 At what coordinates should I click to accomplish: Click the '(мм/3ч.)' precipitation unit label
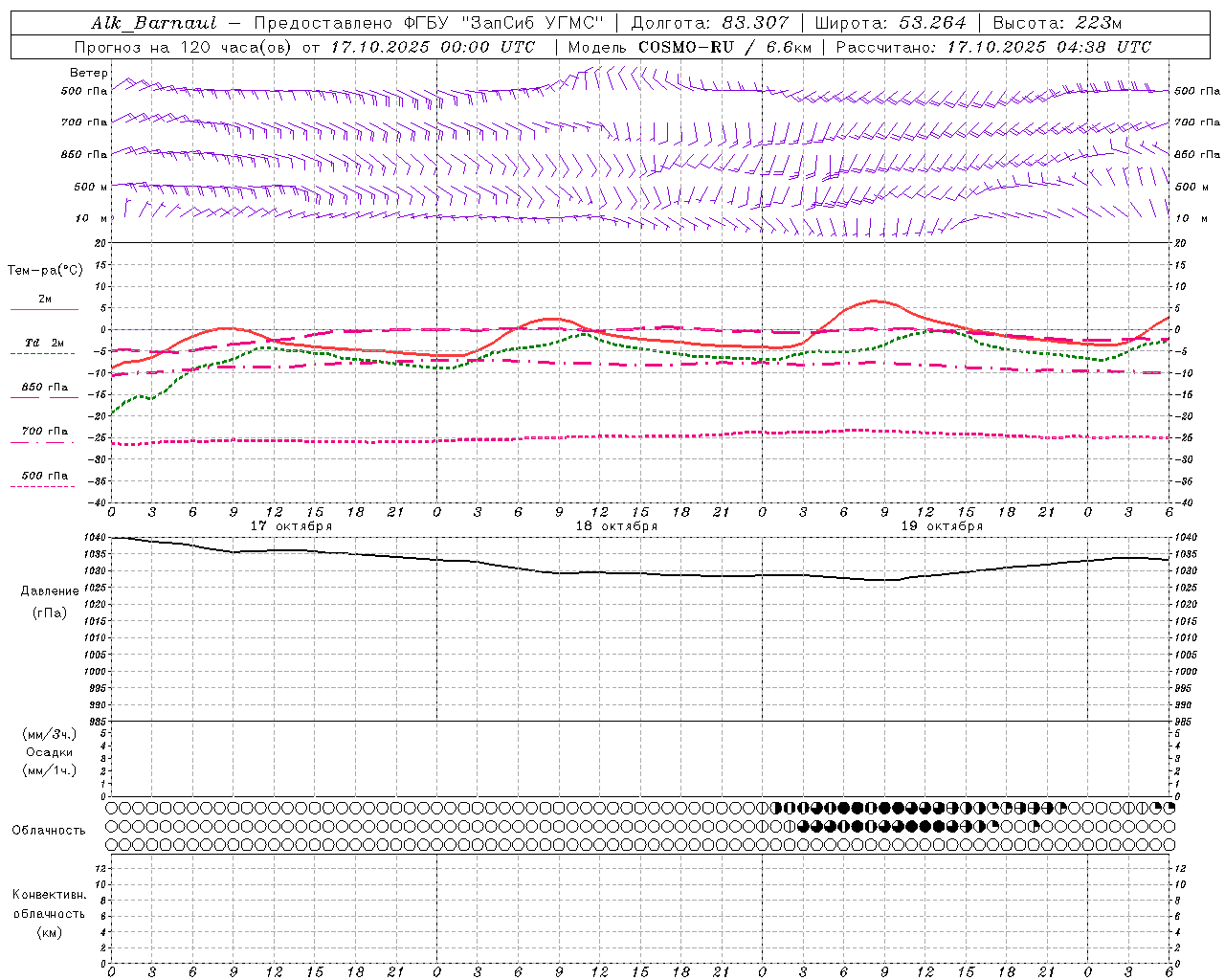(50, 734)
